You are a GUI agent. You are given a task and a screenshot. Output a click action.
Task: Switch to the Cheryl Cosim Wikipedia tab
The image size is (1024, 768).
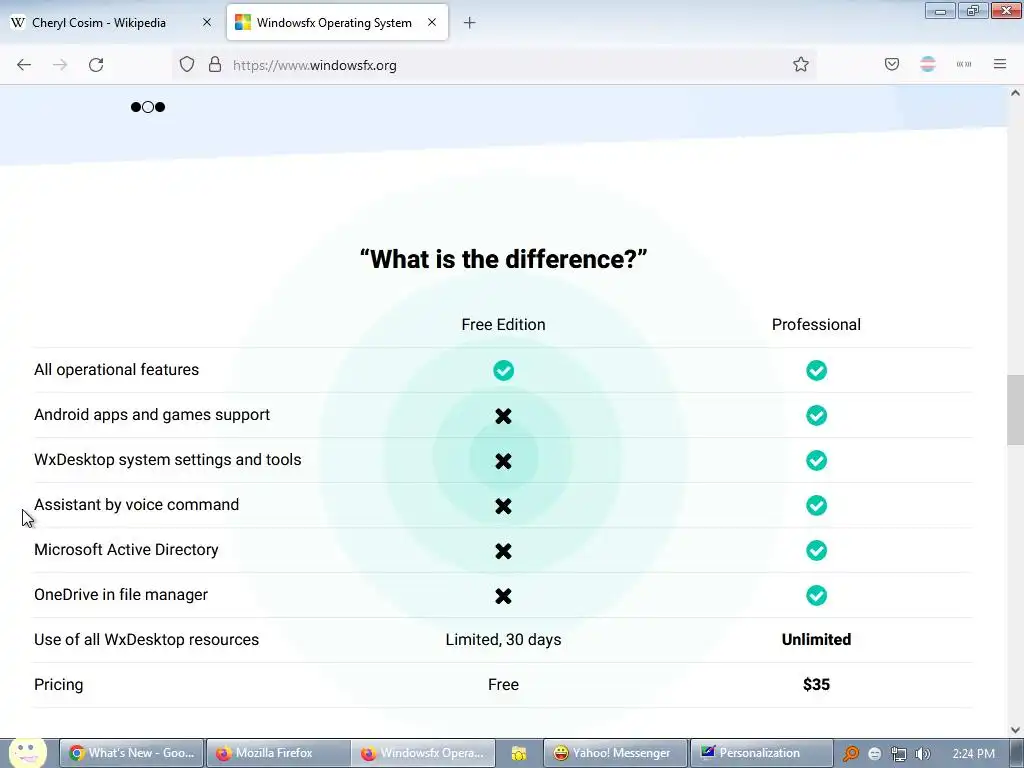(112, 23)
